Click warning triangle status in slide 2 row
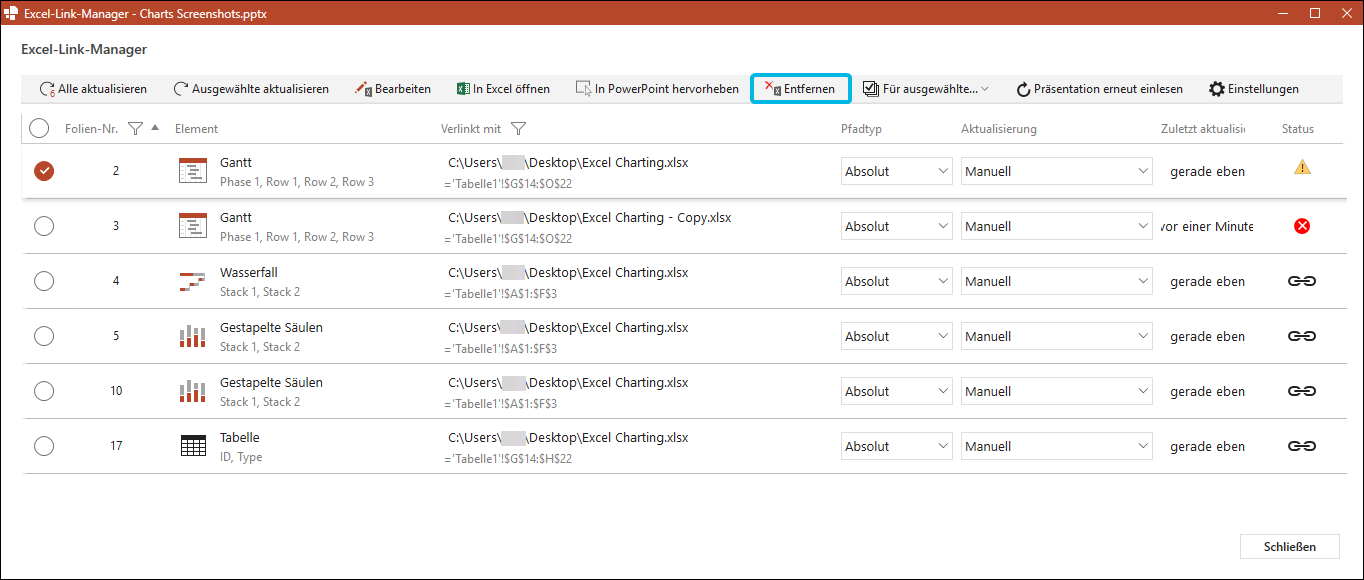This screenshot has width=1364, height=580. (1302, 168)
